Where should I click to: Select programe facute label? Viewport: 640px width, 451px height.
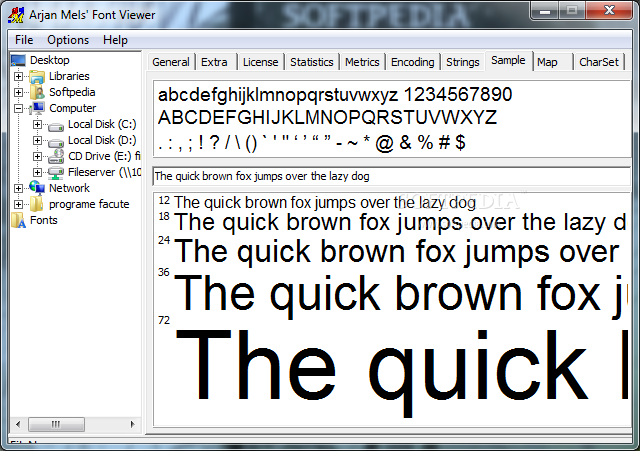pyautogui.click(x=89, y=204)
